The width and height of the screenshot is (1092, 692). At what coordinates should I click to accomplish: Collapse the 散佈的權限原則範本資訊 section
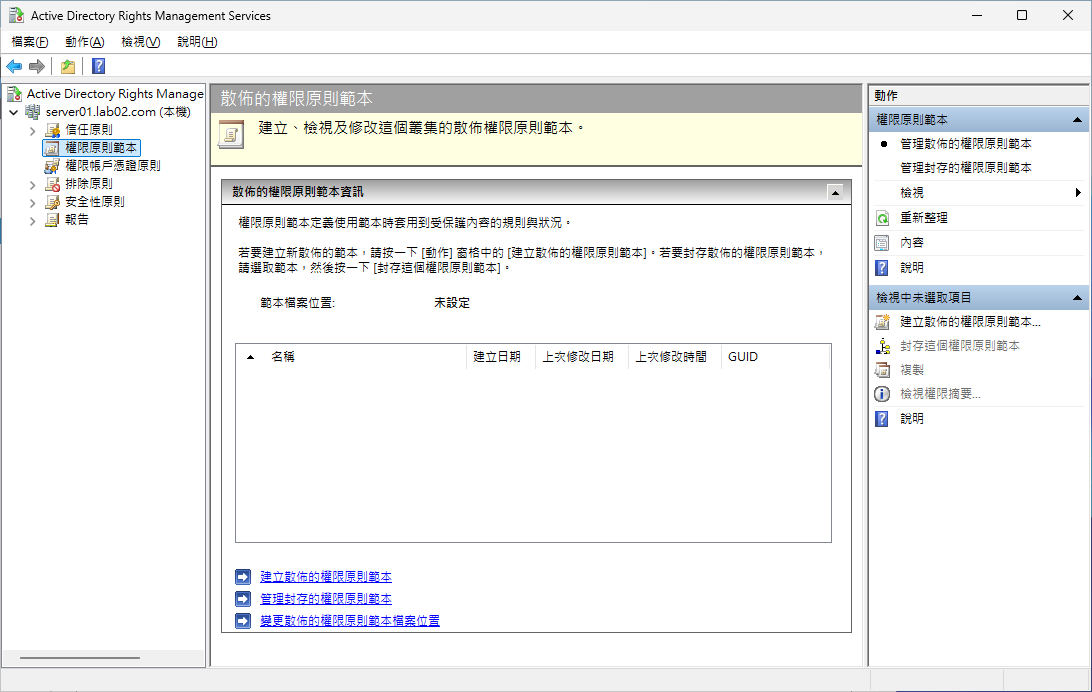(835, 192)
